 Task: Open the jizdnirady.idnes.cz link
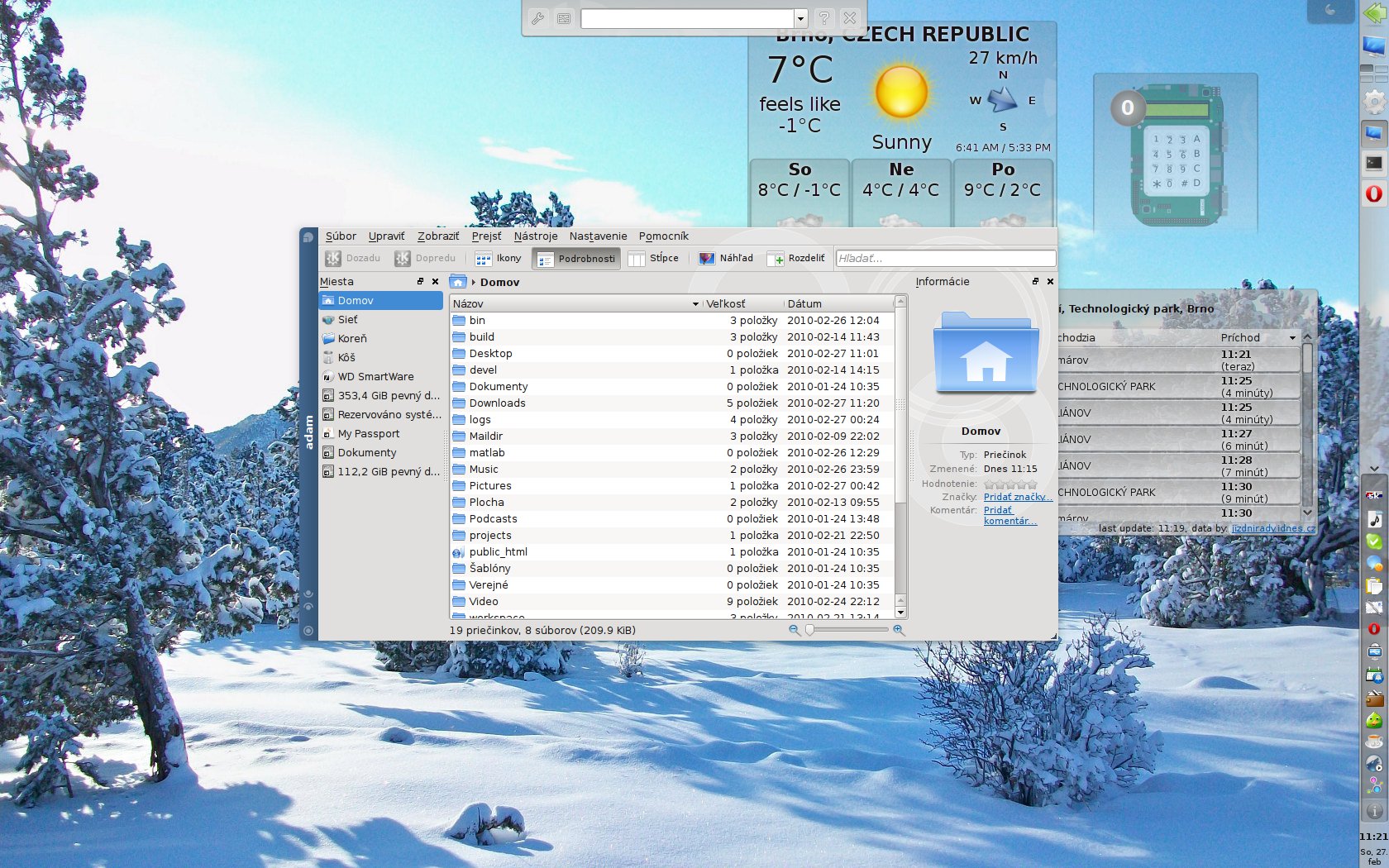click(1273, 528)
